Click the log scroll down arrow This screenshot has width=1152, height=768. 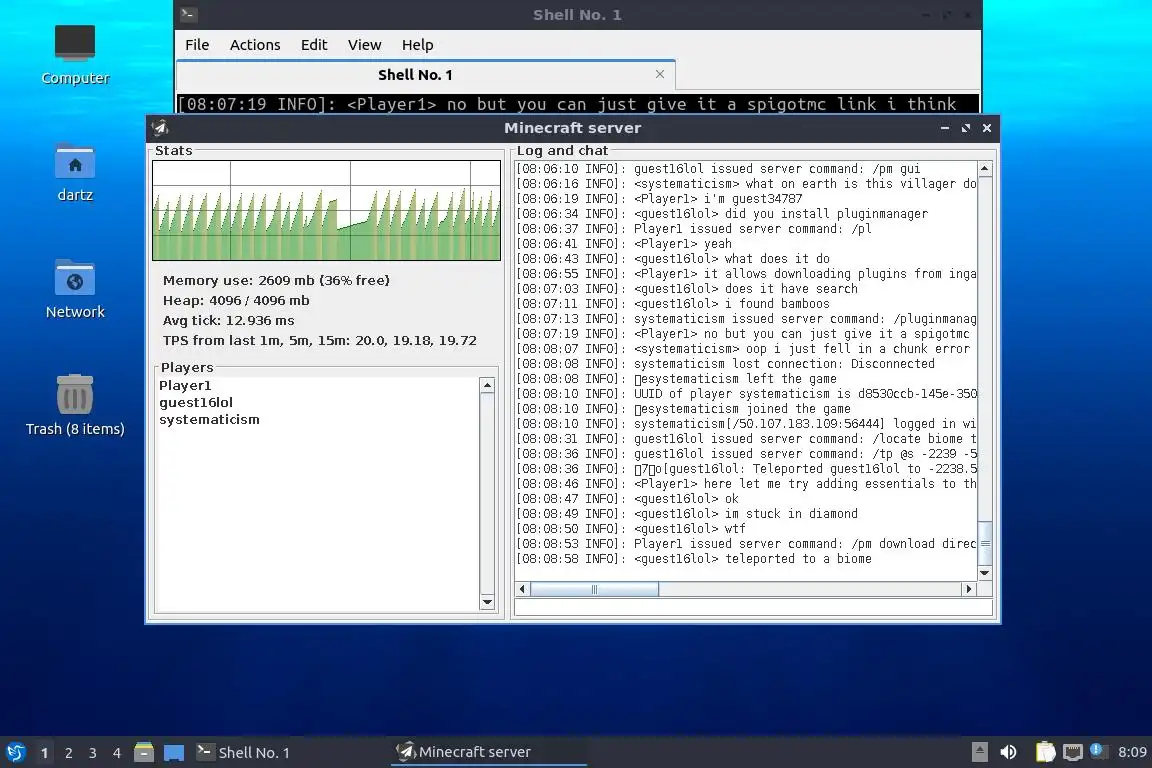[984, 573]
